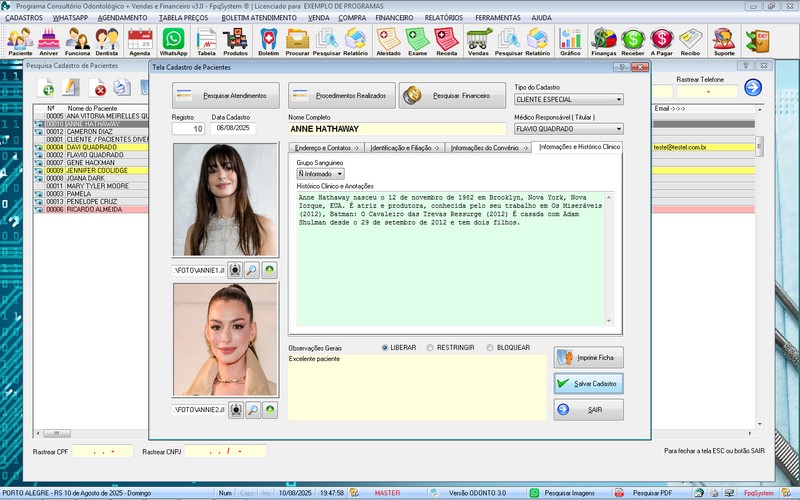The height and width of the screenshot is (500, 800).
Task: Open the Boletim toolbar icon
Action: (268, 41)
